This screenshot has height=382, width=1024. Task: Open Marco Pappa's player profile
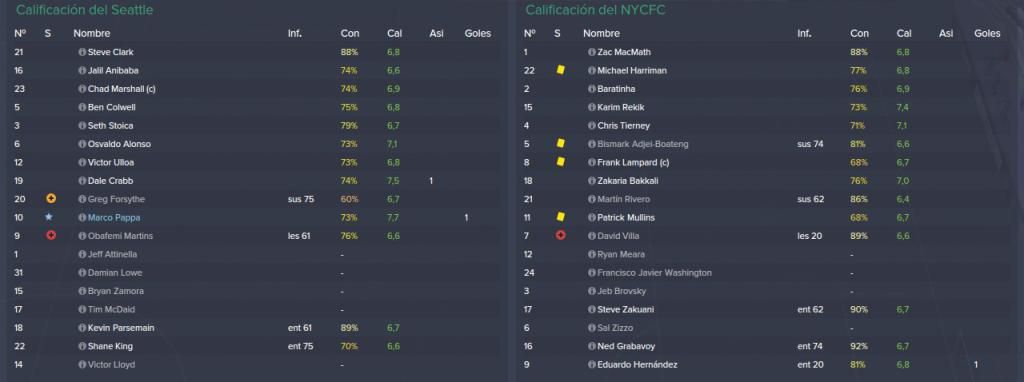point(114,217)
